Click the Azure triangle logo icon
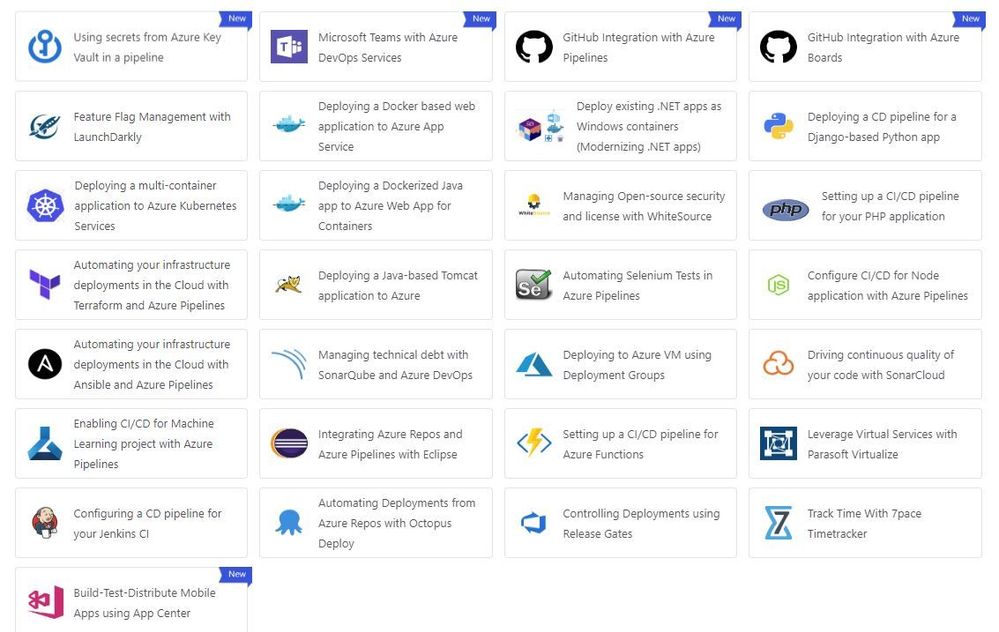The height and width of the screenshot is (632, 999). pos(534,364)
